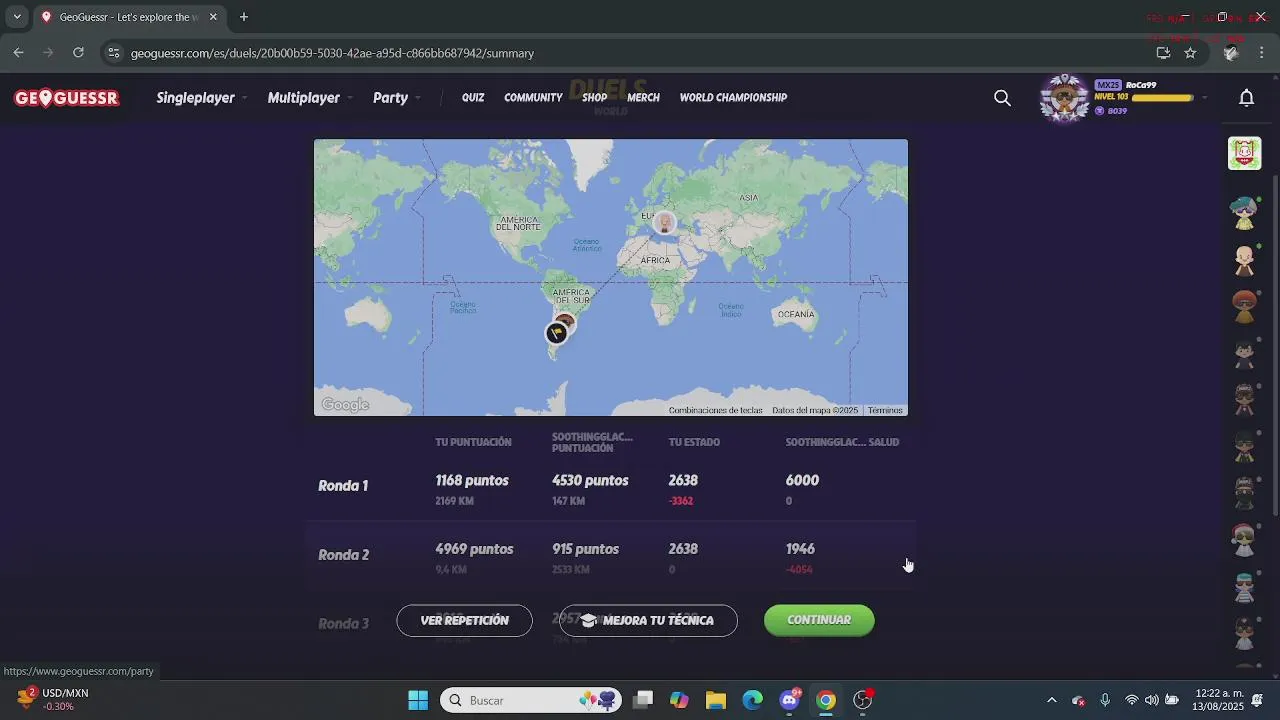Click the green badge atop the friends sidebar
Viewport: 1280px width, 720px height.
click(1245, 153)
